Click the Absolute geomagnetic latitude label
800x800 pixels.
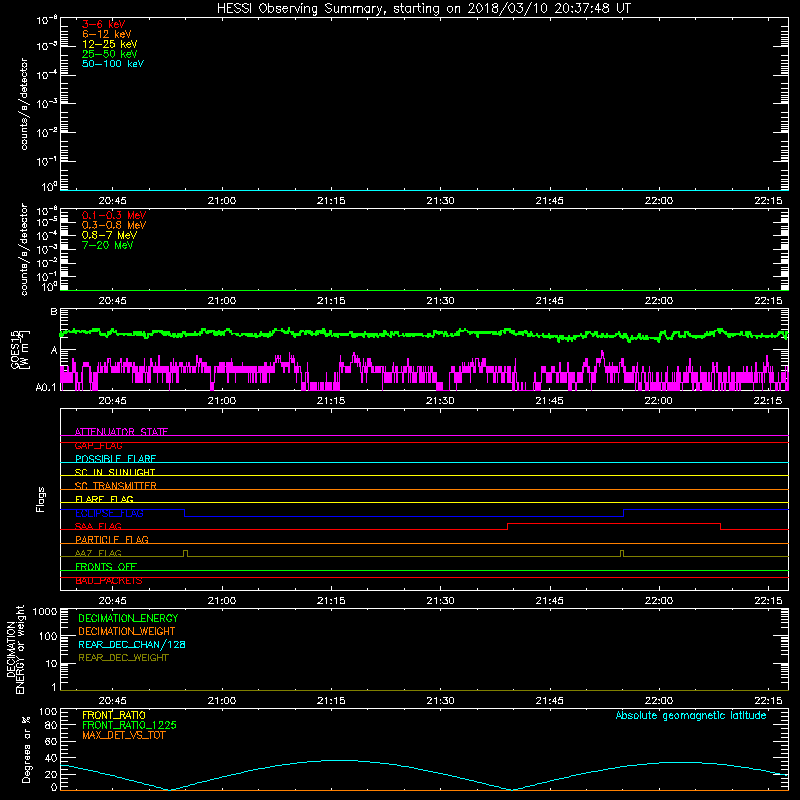click(x=691, y=715)
